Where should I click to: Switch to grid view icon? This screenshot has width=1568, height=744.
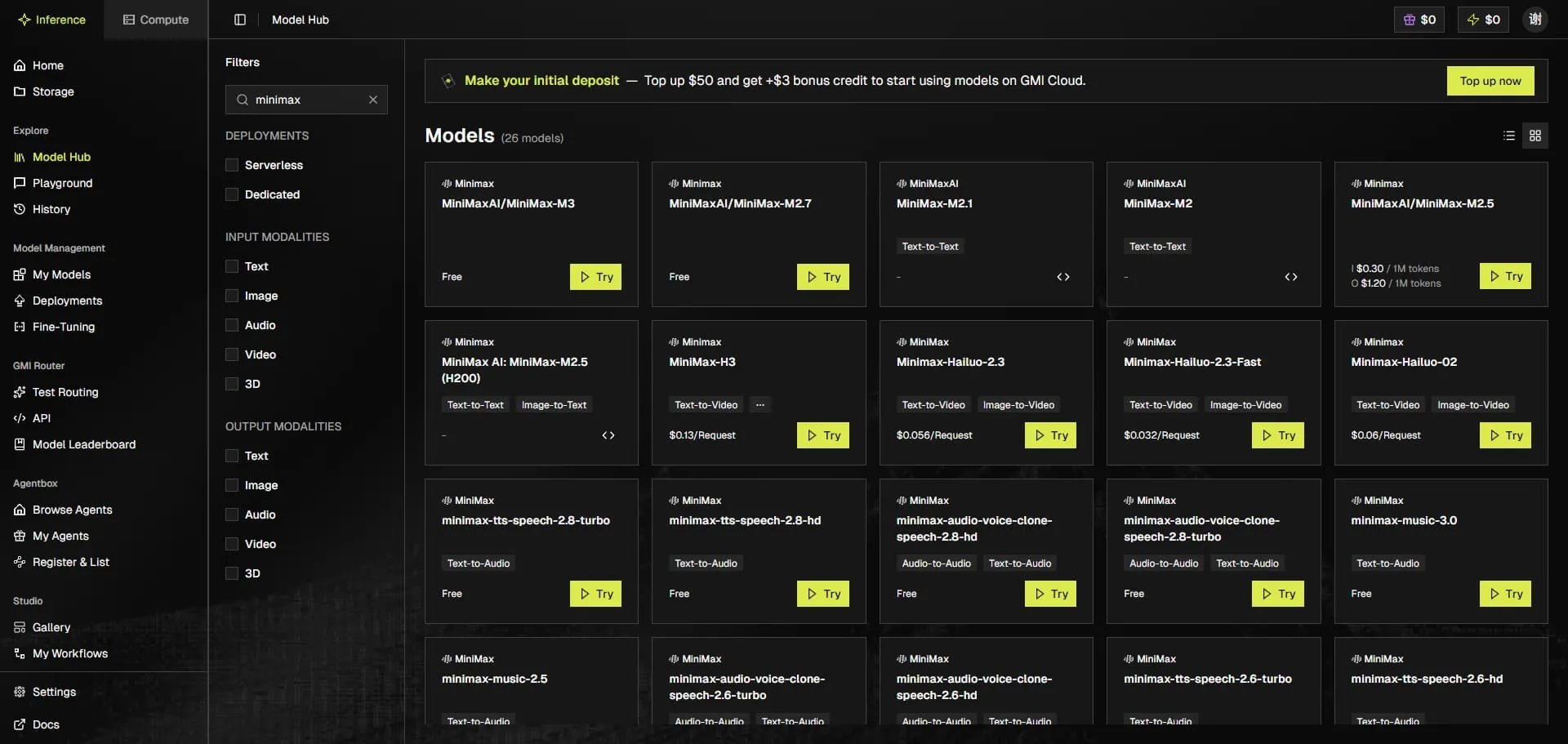[1535, 136]
